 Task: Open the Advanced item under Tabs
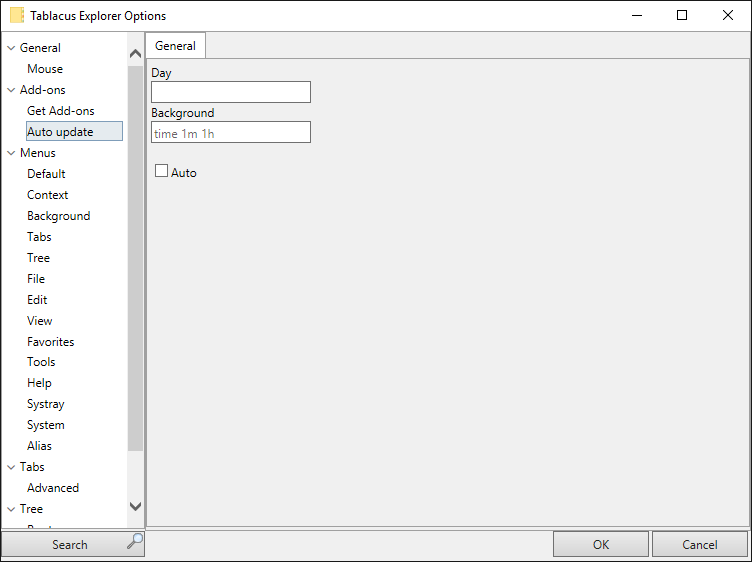pos(53,488)
